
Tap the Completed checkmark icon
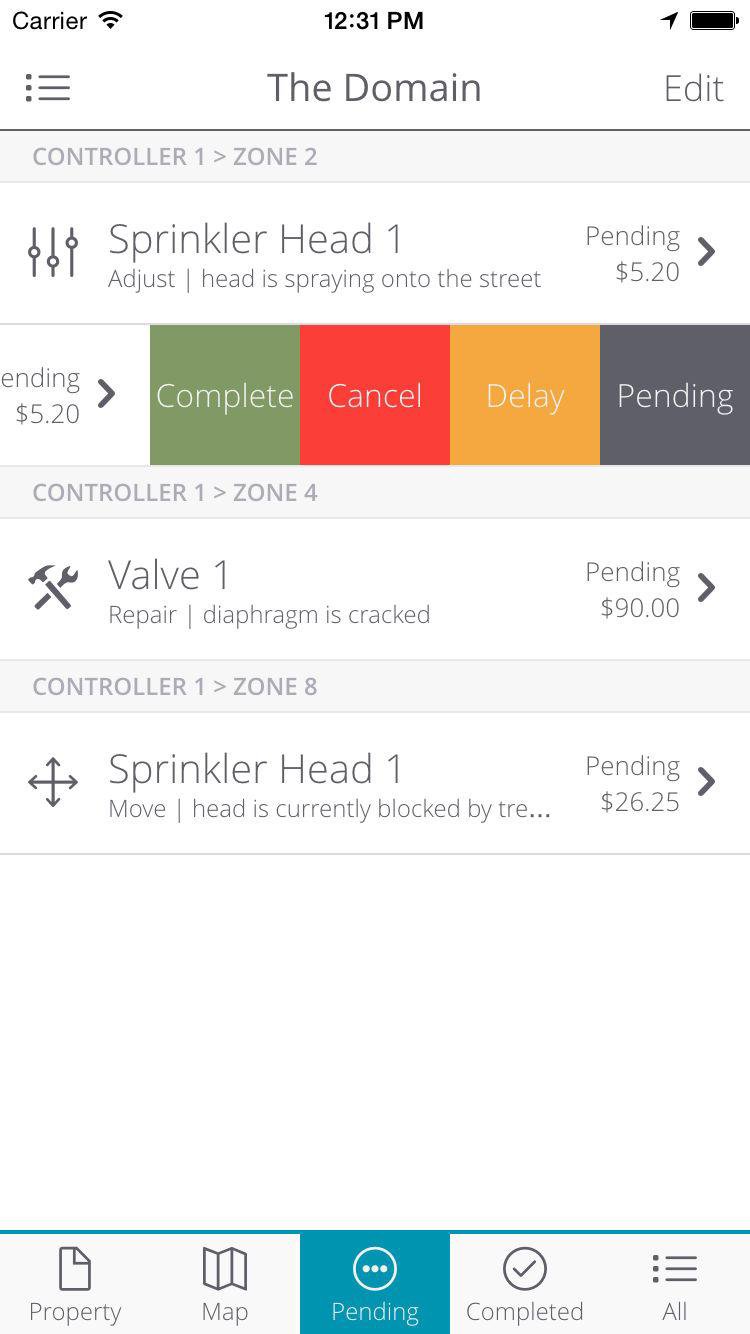point(525,1269)
